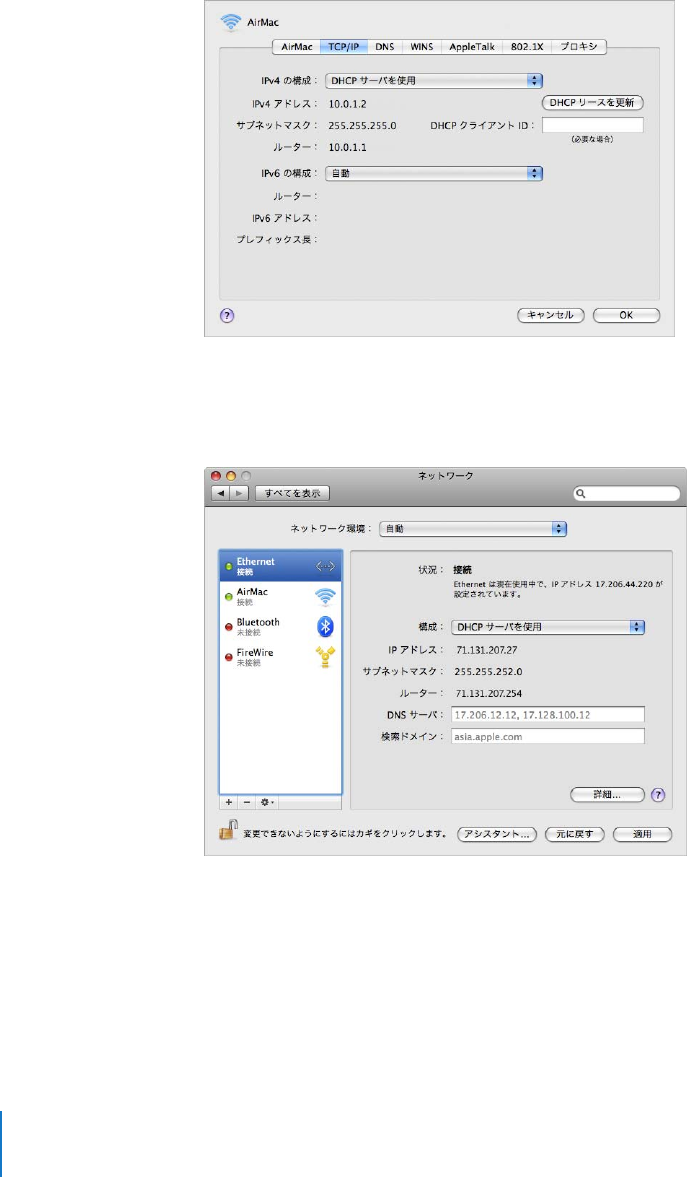Click the DNS サーバ field

click(x=547, y=715)
